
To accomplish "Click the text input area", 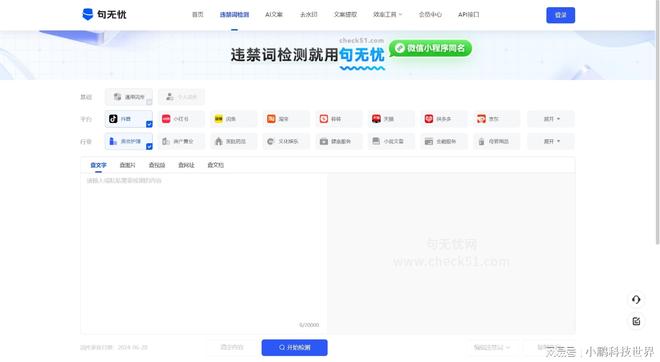I will coord(204,253).
